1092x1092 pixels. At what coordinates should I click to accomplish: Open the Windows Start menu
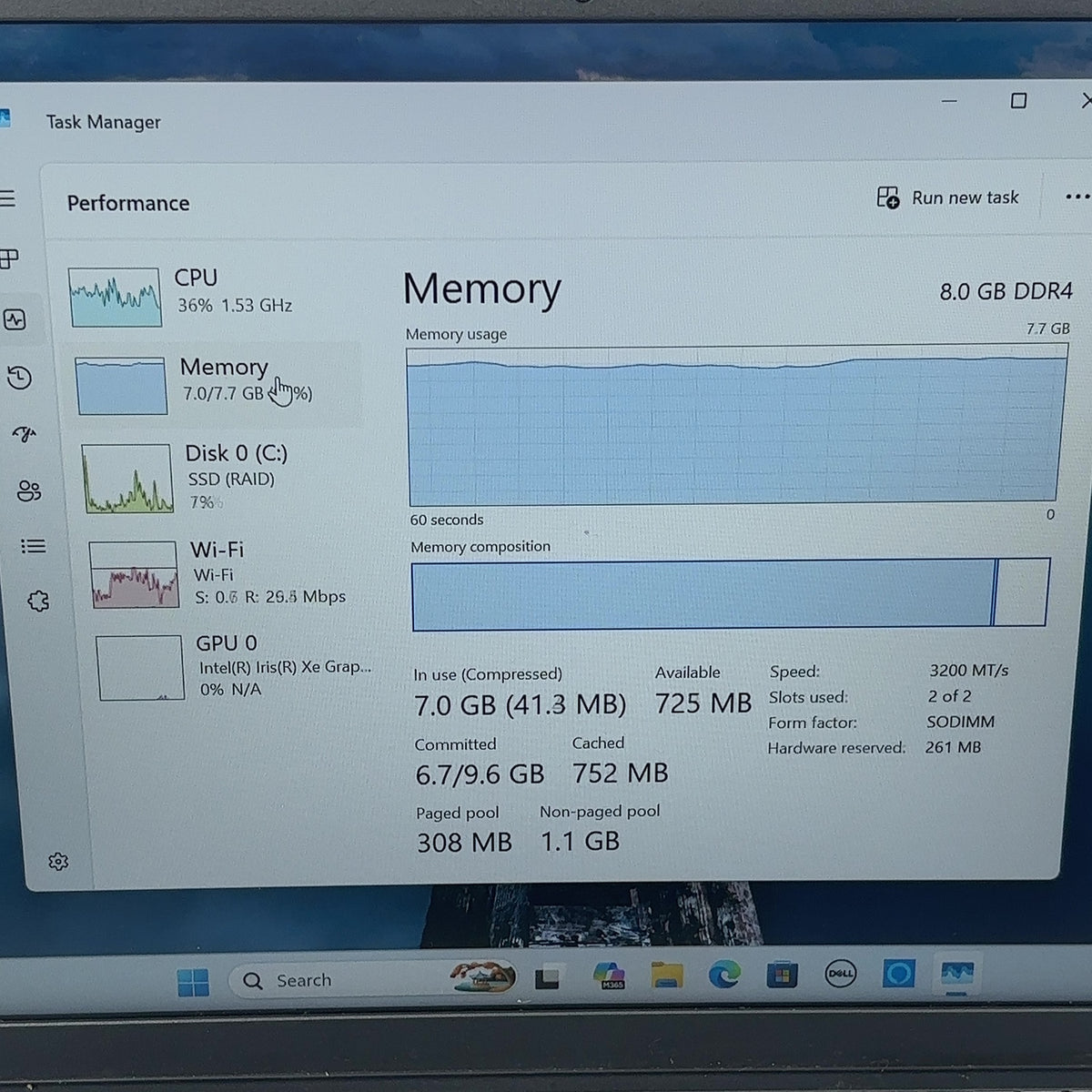(x=193, y=982)
